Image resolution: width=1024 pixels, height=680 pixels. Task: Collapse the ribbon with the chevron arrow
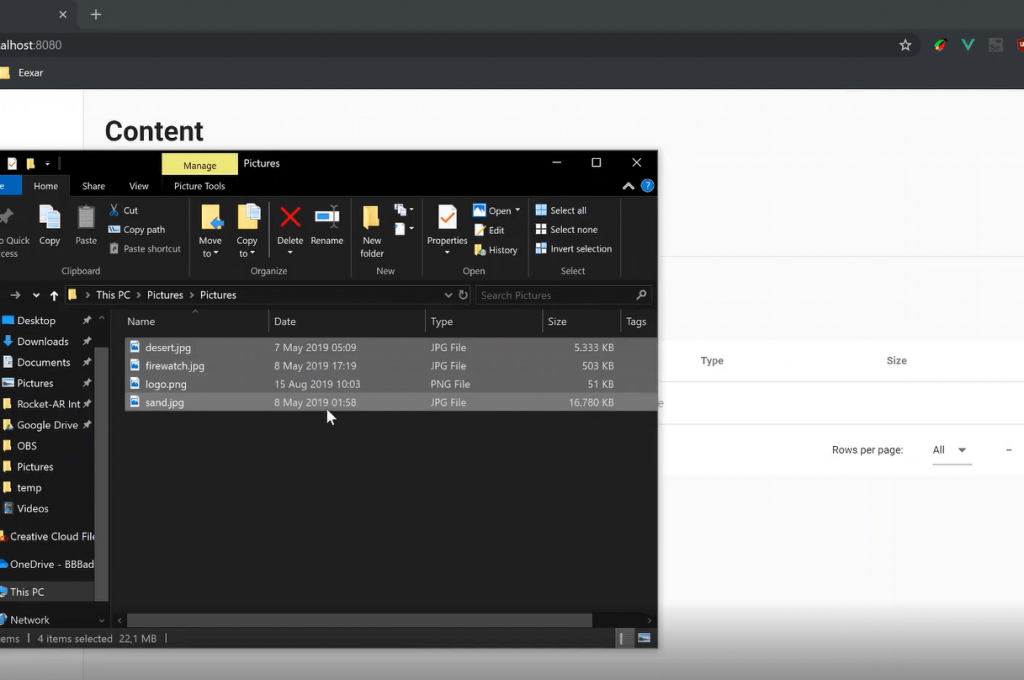(x=628, y=186)
